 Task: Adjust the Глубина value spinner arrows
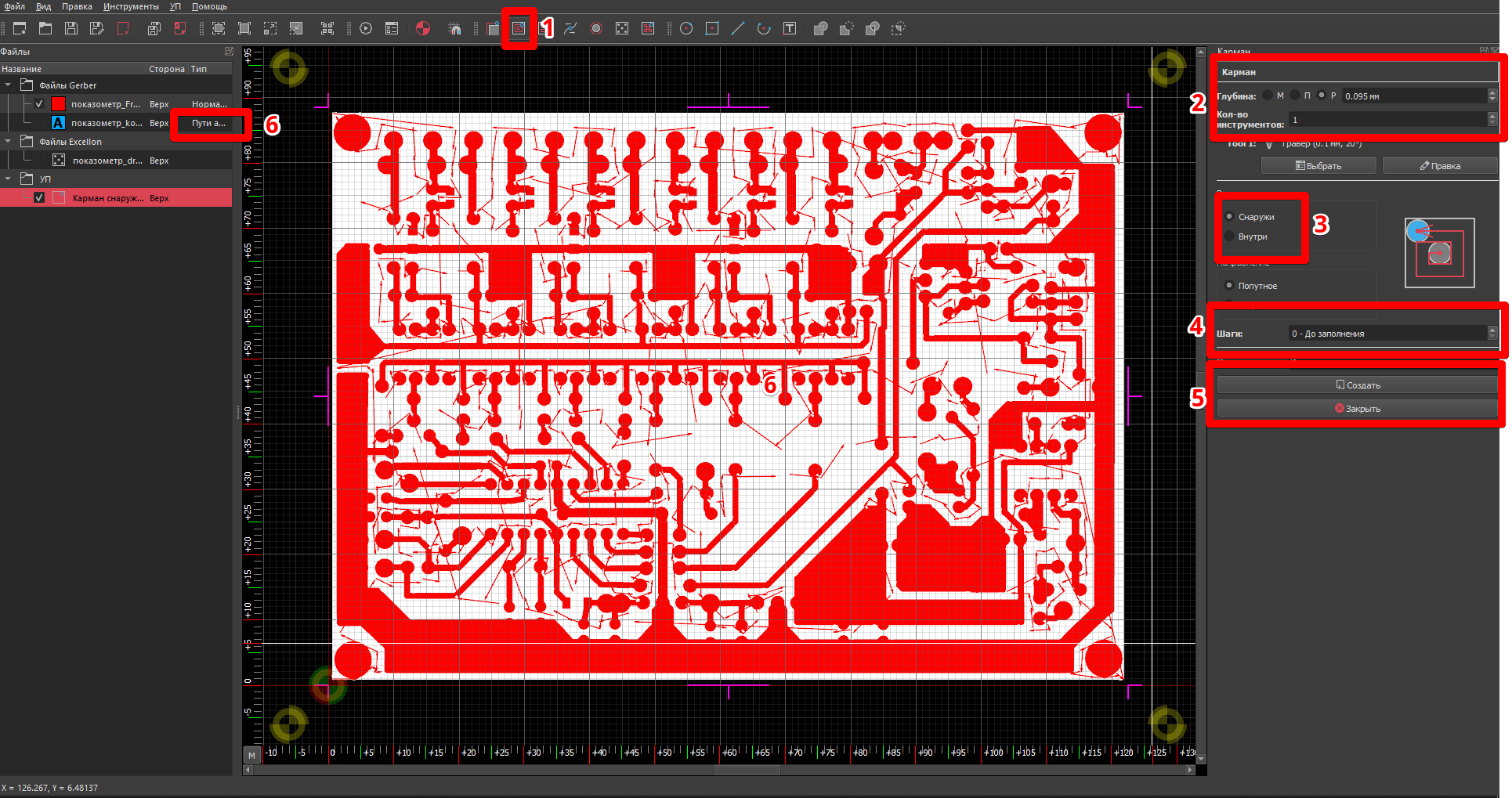point(1492,96)
